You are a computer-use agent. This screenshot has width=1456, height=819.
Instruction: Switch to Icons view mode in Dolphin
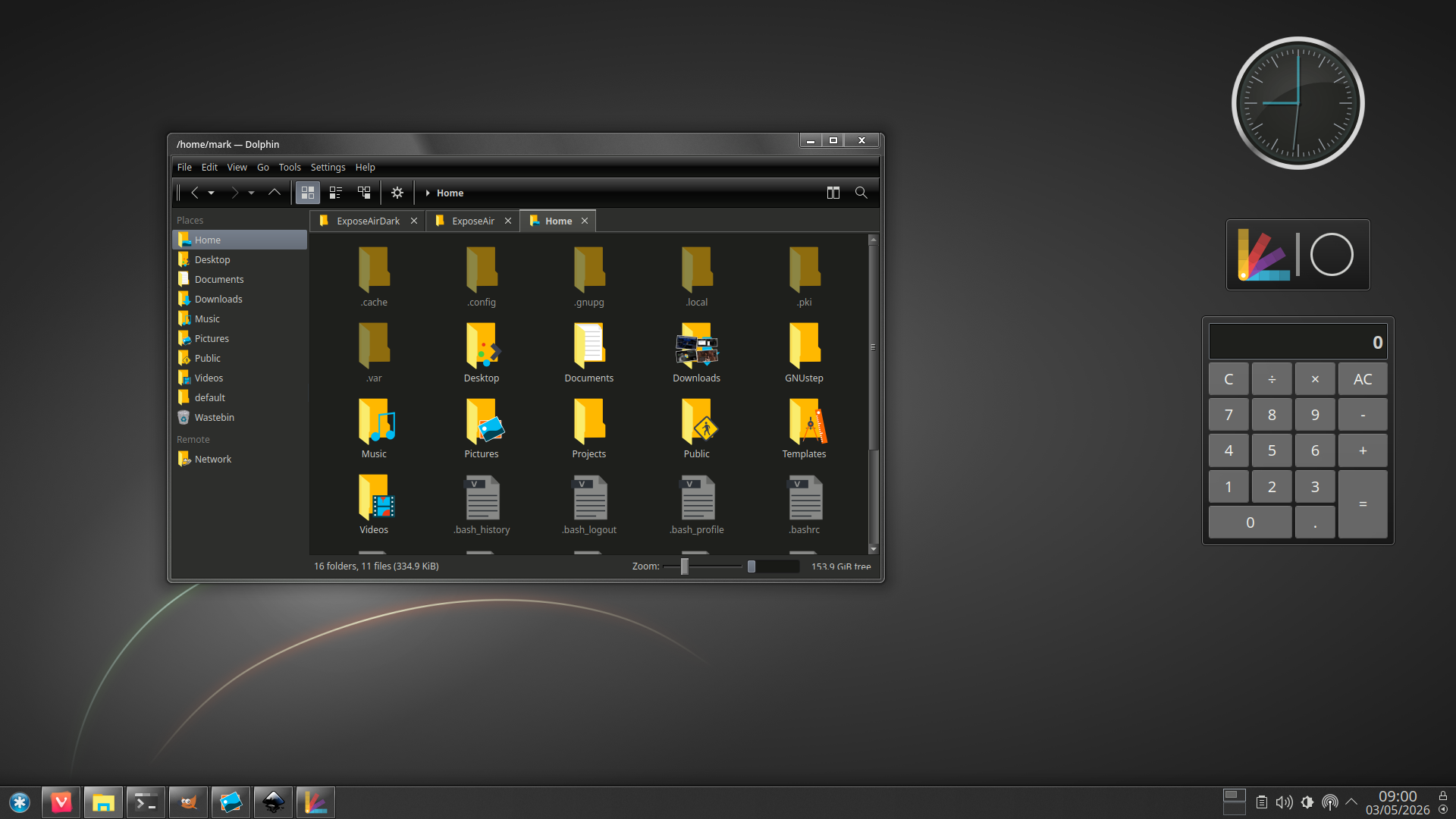tap(307, 193)
